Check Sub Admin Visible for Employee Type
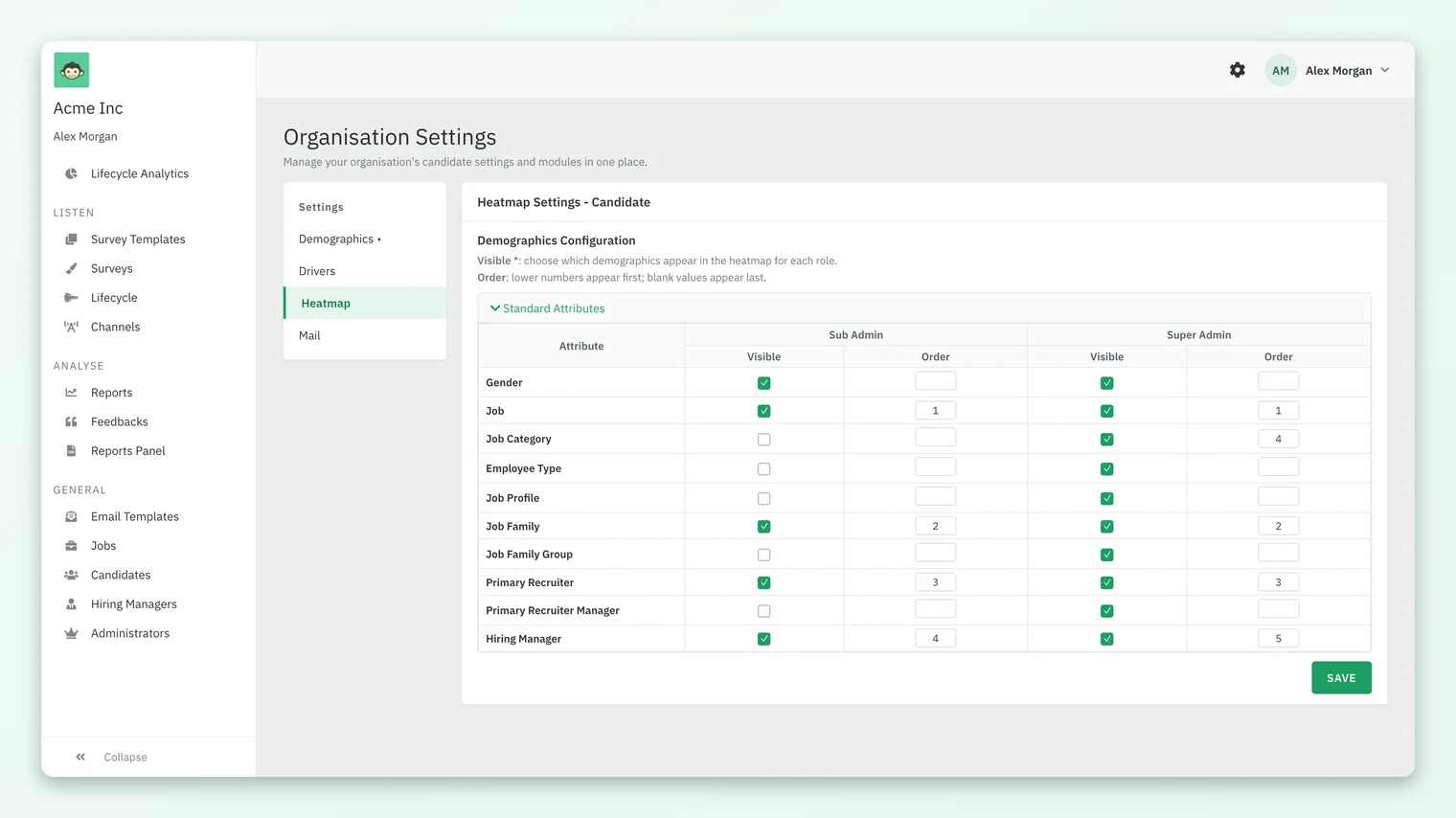1456x818 pixels. click(763, 469)
